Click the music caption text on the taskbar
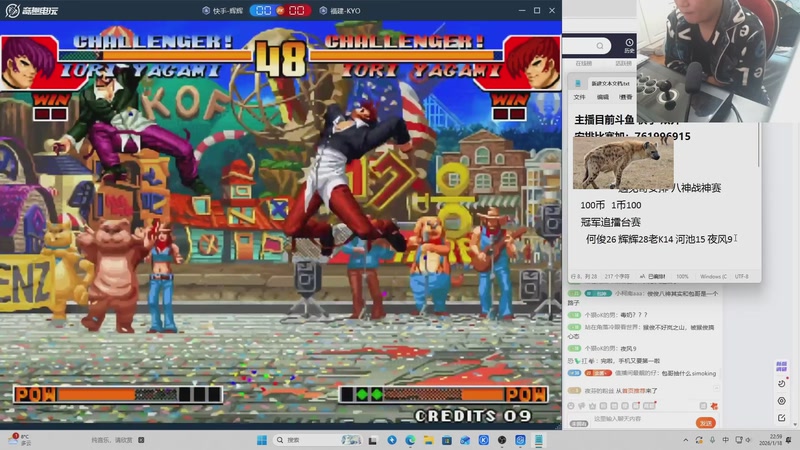The width and height of the screenshot is (800, 450). tap(112, 440)
